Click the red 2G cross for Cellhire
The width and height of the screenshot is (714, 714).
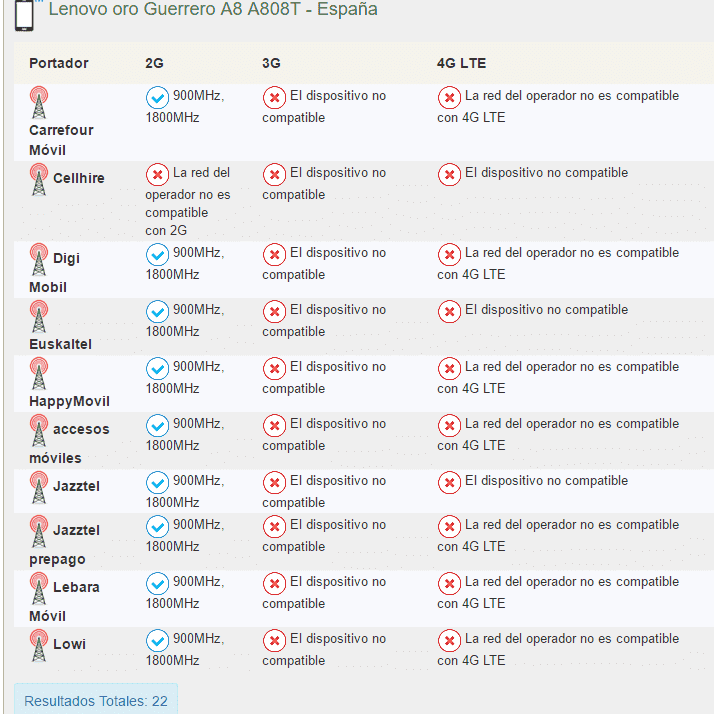pyautogui.click(x=158, y=174)
